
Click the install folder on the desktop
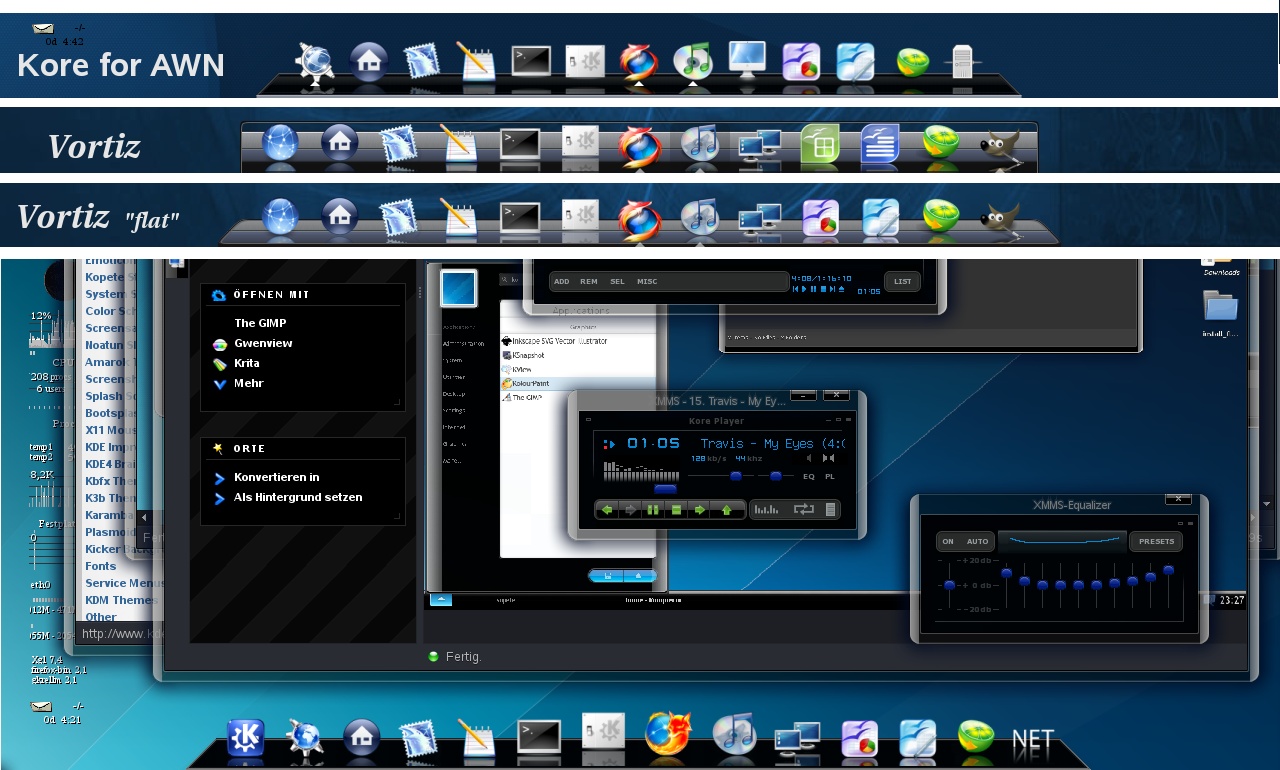pyautogui.click(x=1220, y=313)
